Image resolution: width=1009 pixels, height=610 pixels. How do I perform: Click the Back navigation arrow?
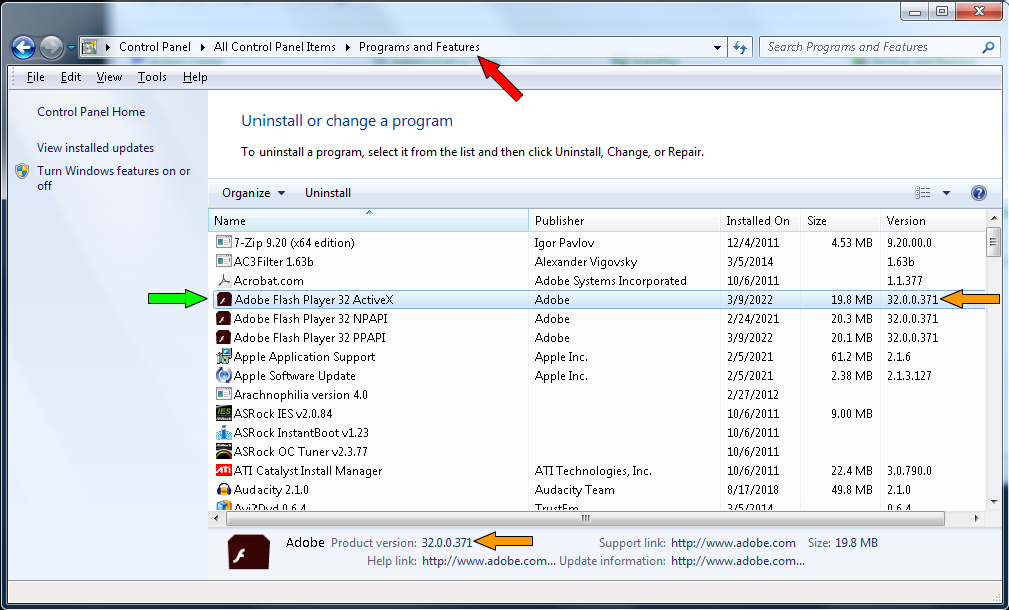coord(23,47)
